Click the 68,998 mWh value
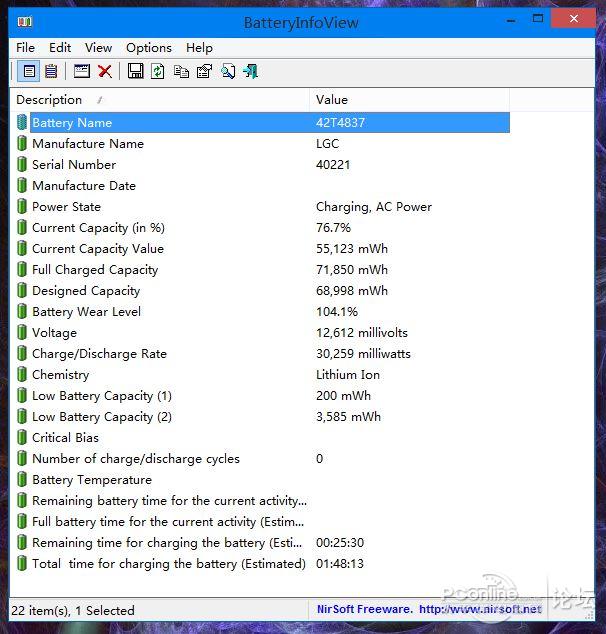Image resolution: width=606 pixels, height=634 pixels. click(x=352, y=291)
